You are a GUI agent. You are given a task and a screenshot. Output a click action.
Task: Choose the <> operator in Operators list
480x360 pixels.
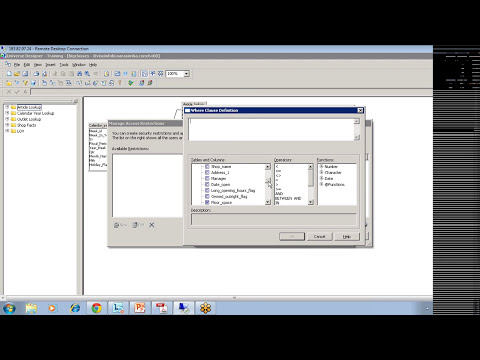[278, 175]
